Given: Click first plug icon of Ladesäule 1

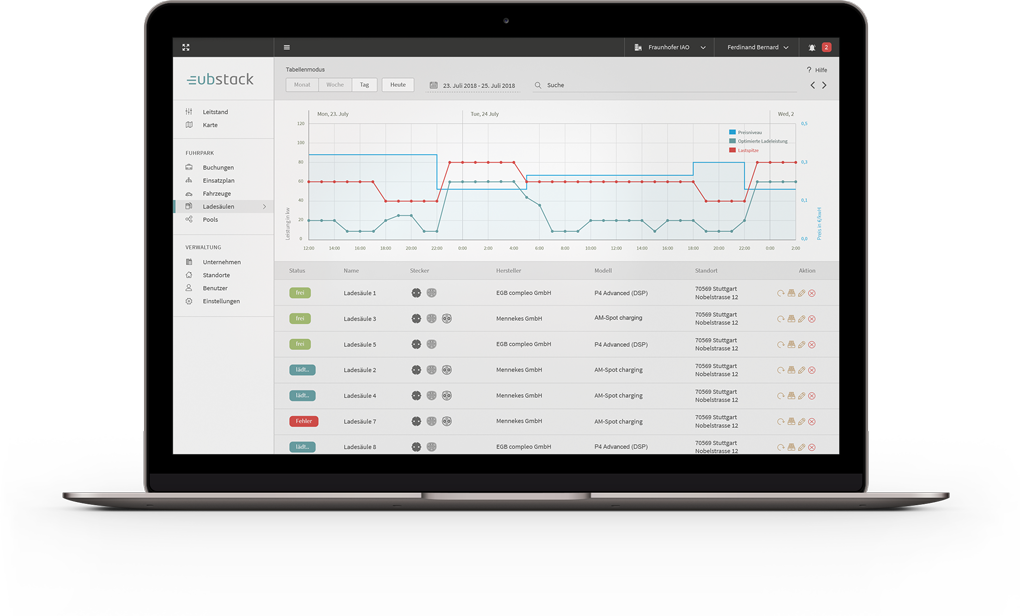Looking at the screenshot, I should 416,293.
